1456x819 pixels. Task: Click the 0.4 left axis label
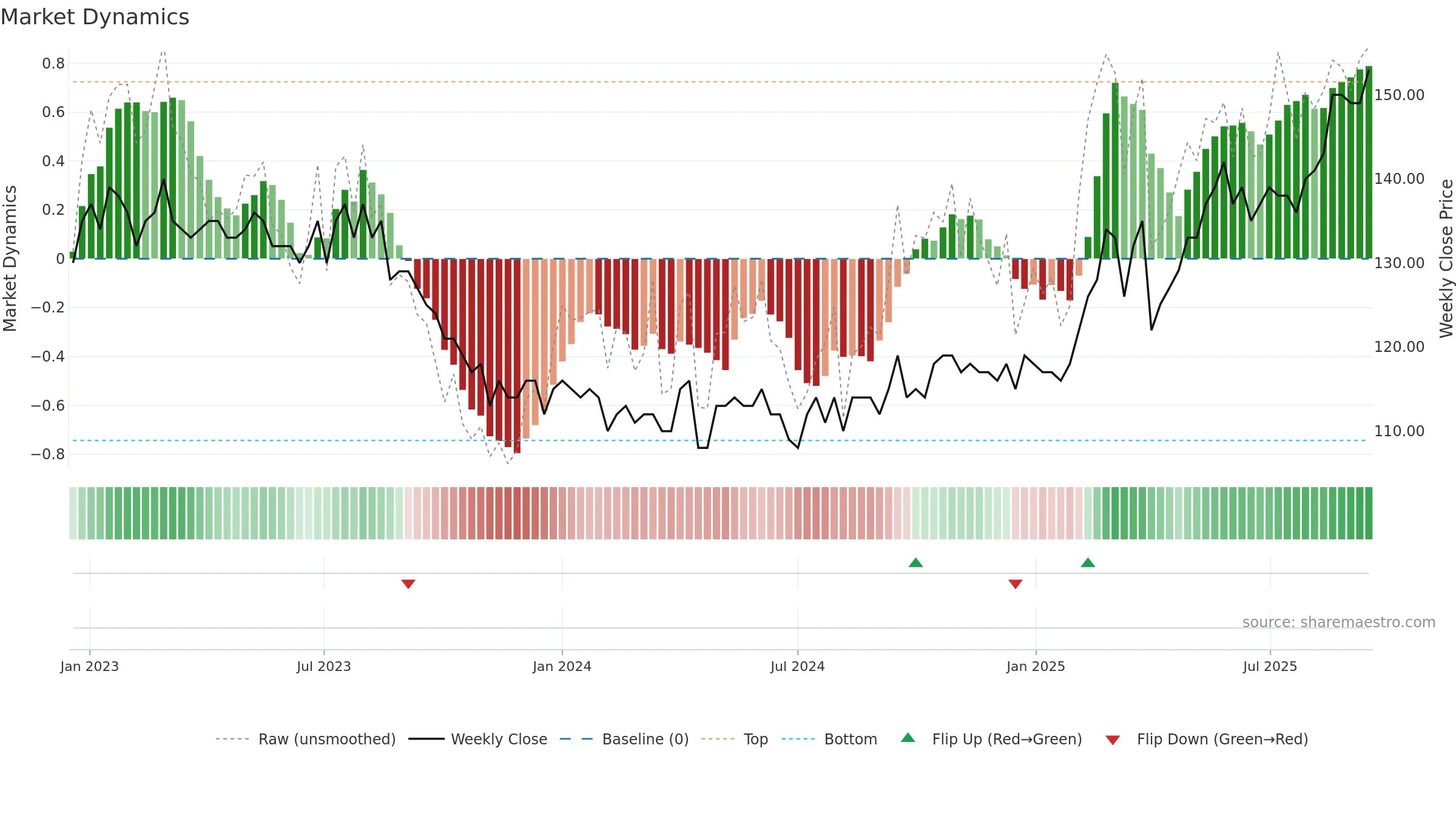[53, 161]
